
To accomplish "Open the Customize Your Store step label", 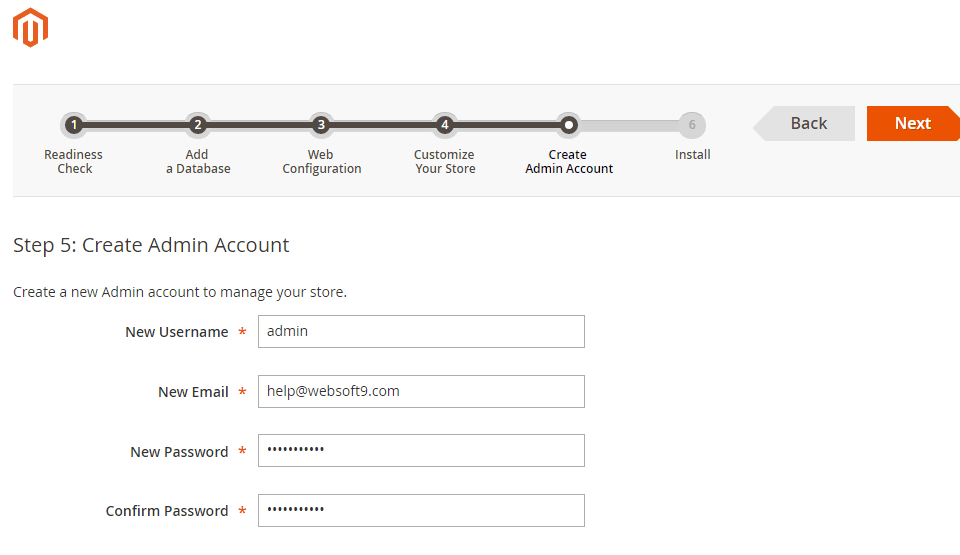I will pyautogui.click(x=445, y=162).
